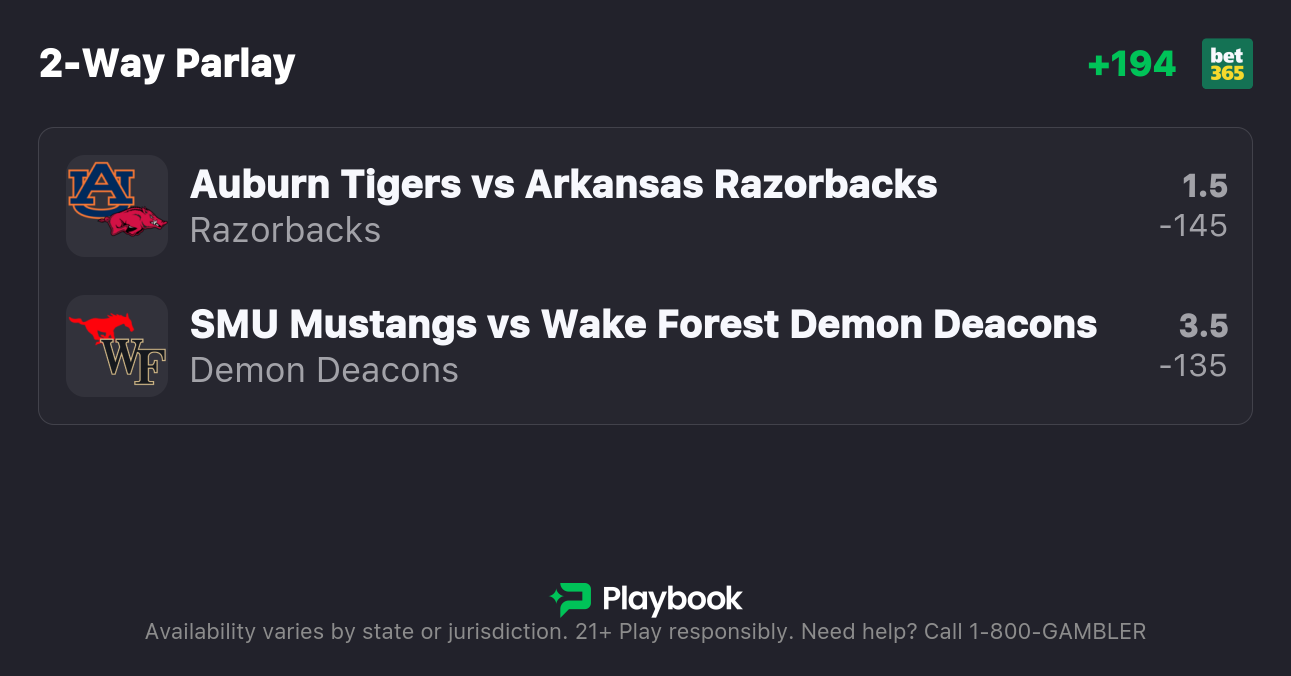Click the bet365 sportsbook logo
The width and height of the screenshot is (1291, 676).
tap(1227, 64)
